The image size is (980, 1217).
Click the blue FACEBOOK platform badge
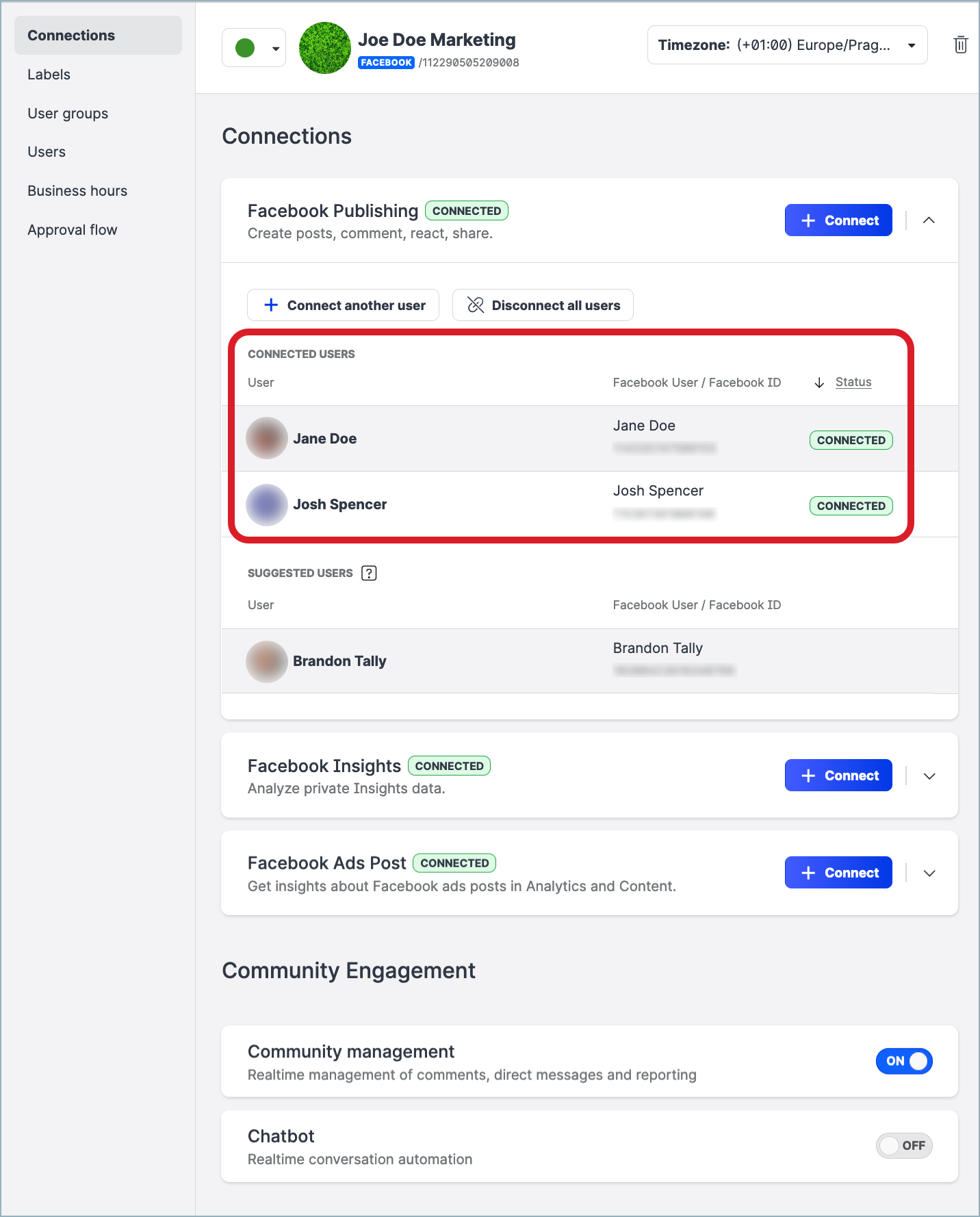(x=386, y=62)
